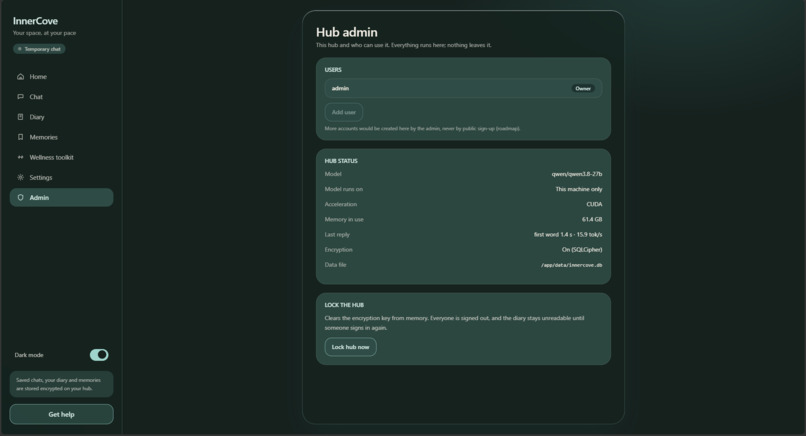
Task: Click the HUB STATUS section label
Action: (341, 161)
